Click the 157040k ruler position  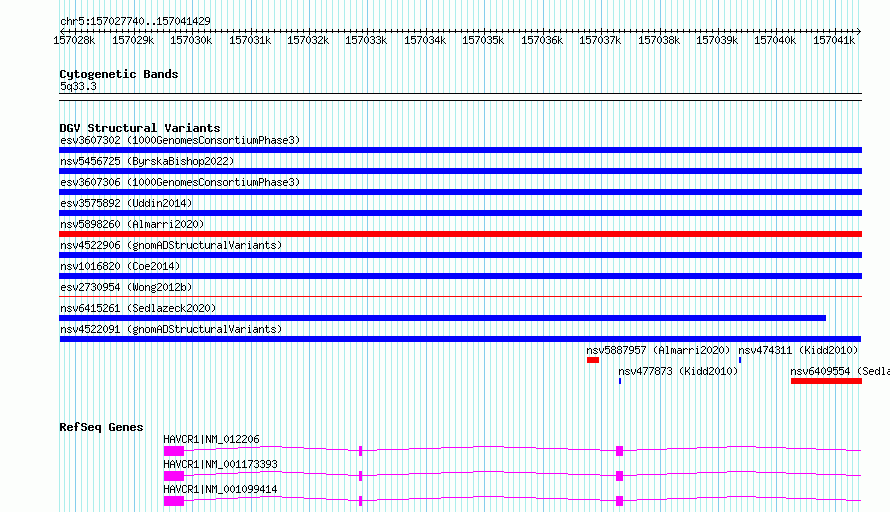click(x=775, y=40)
